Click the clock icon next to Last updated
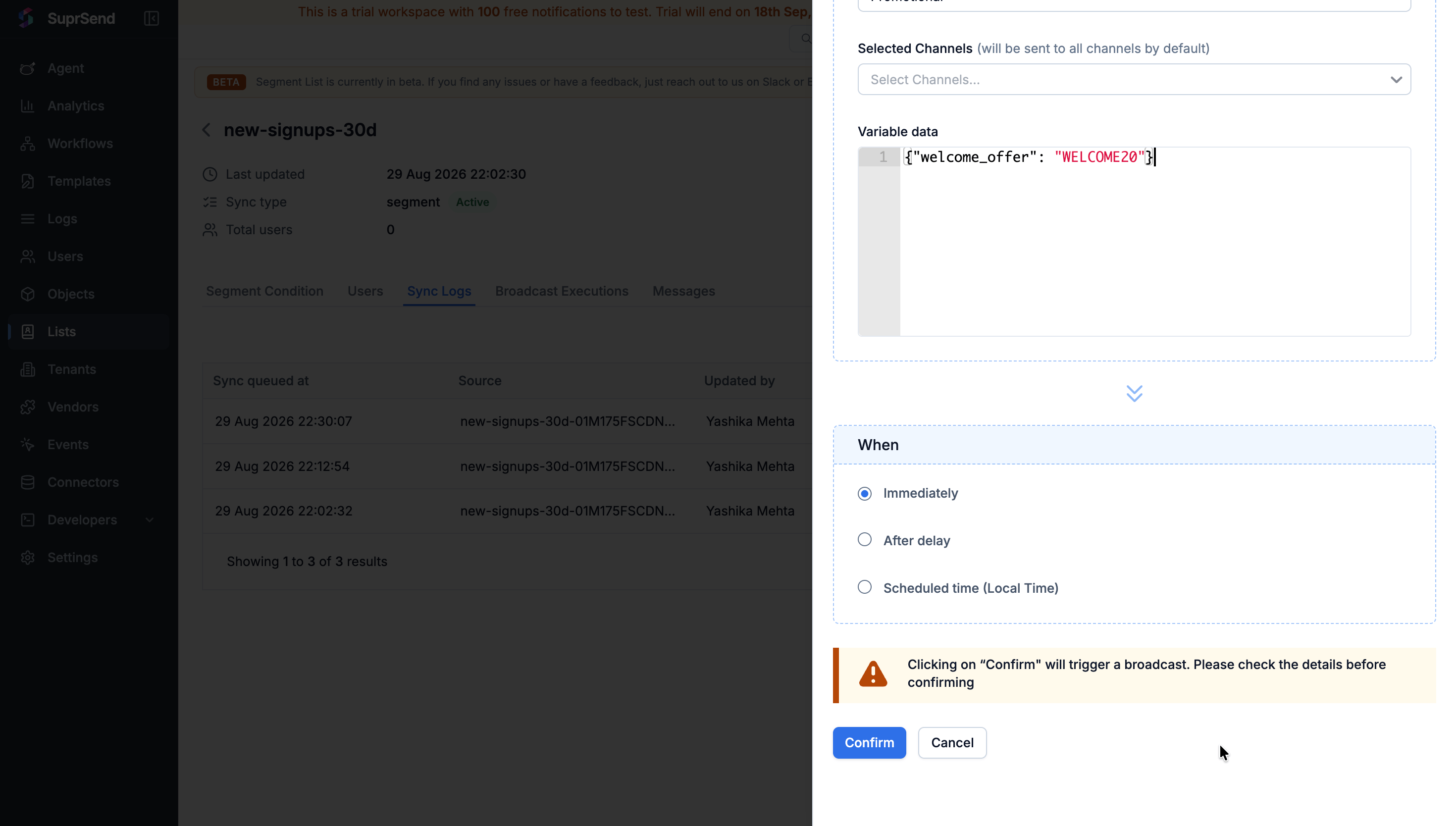1456x826 pixels. [x=210, y=174]
